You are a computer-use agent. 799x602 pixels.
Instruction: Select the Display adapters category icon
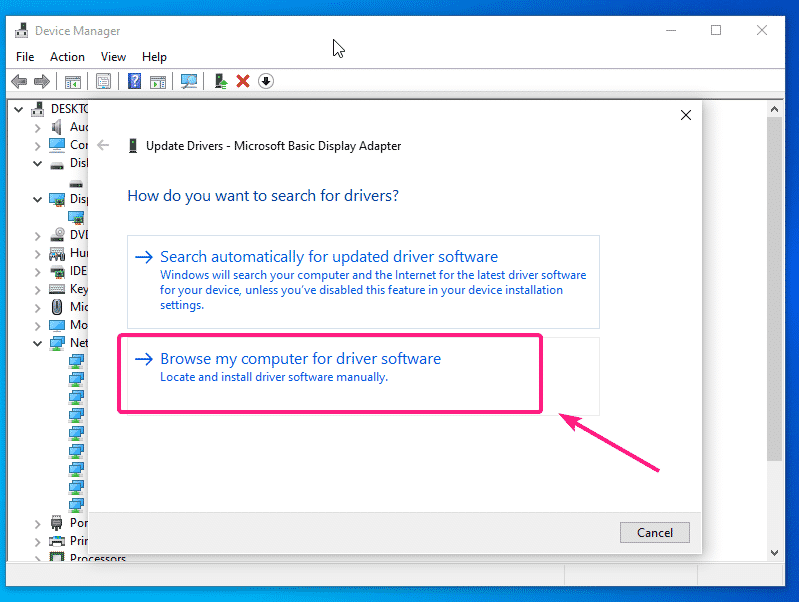click(57, 199)
